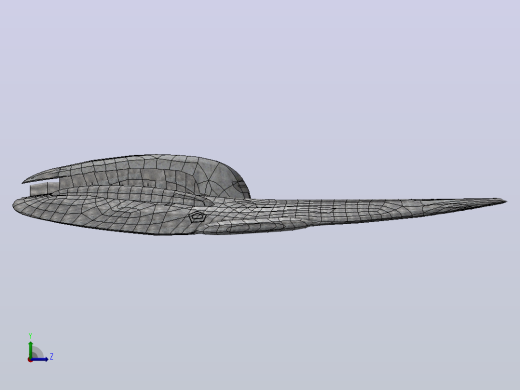
Task: Click the red origin dot of the axis triad
Action: pos(30,360)
